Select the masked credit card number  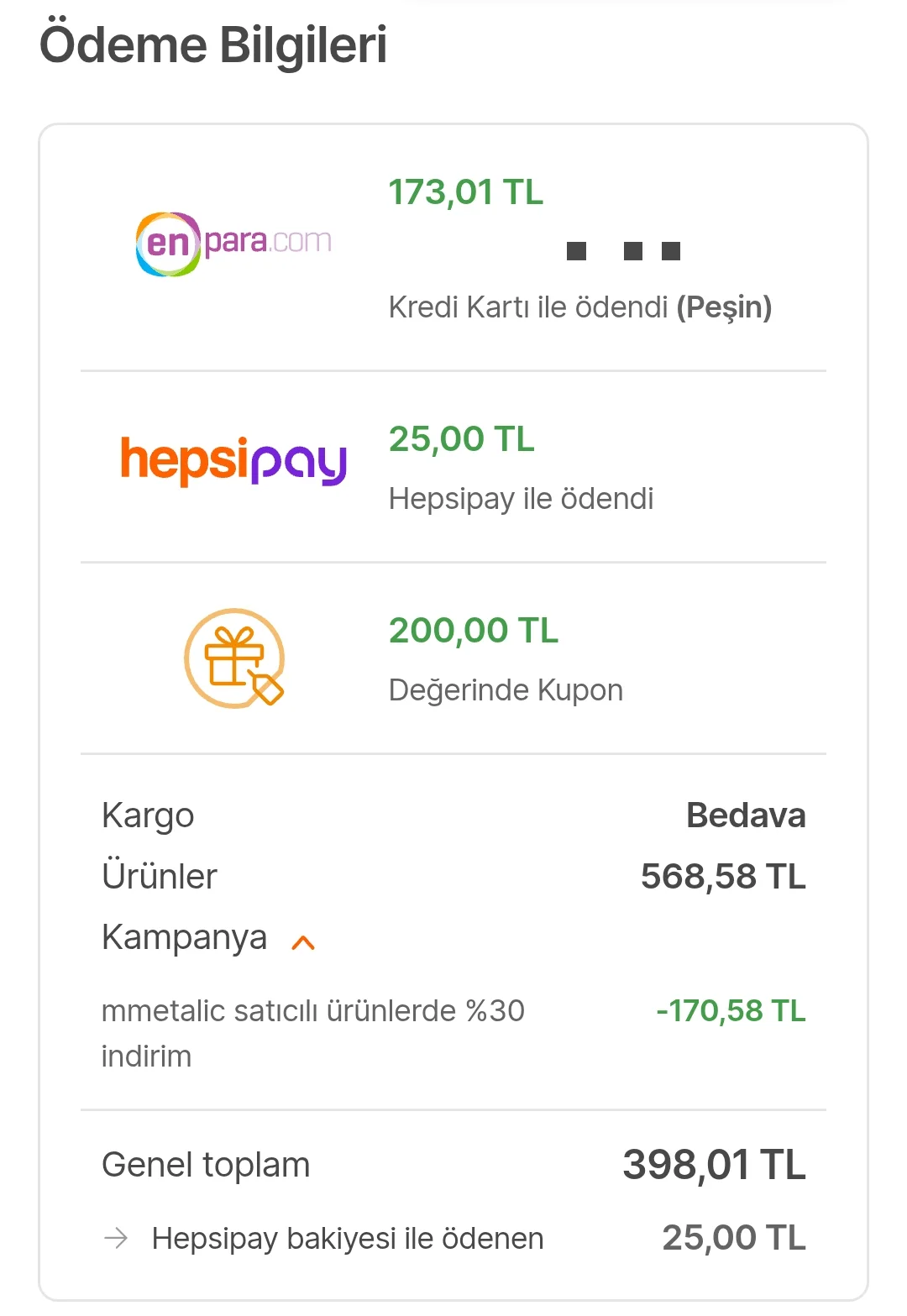[623, 251]
